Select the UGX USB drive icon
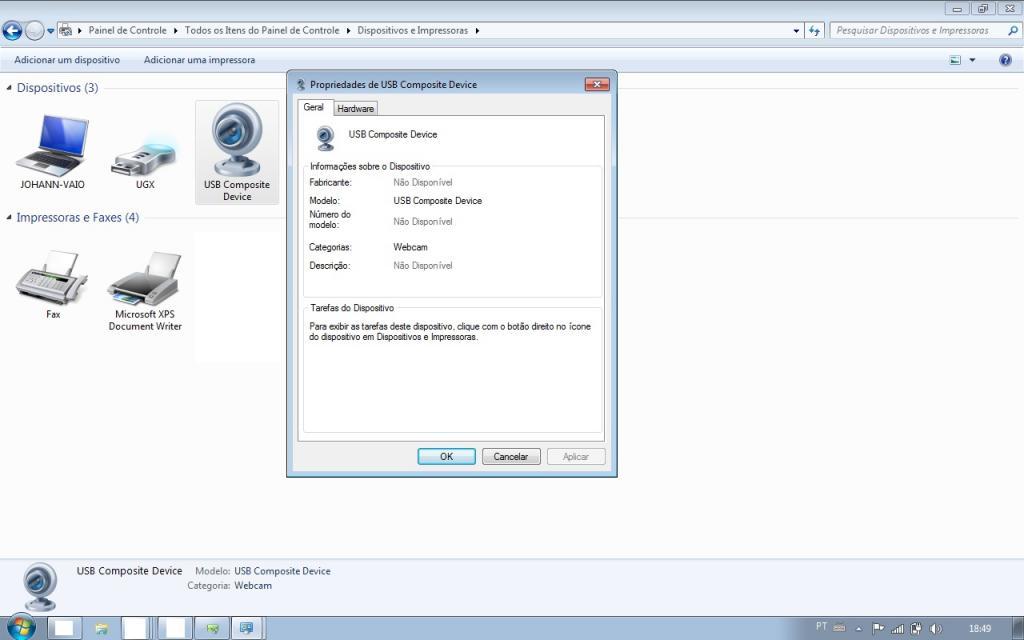Image resolution: width=1024 pixels, height=640 pixels. (144, 159)
